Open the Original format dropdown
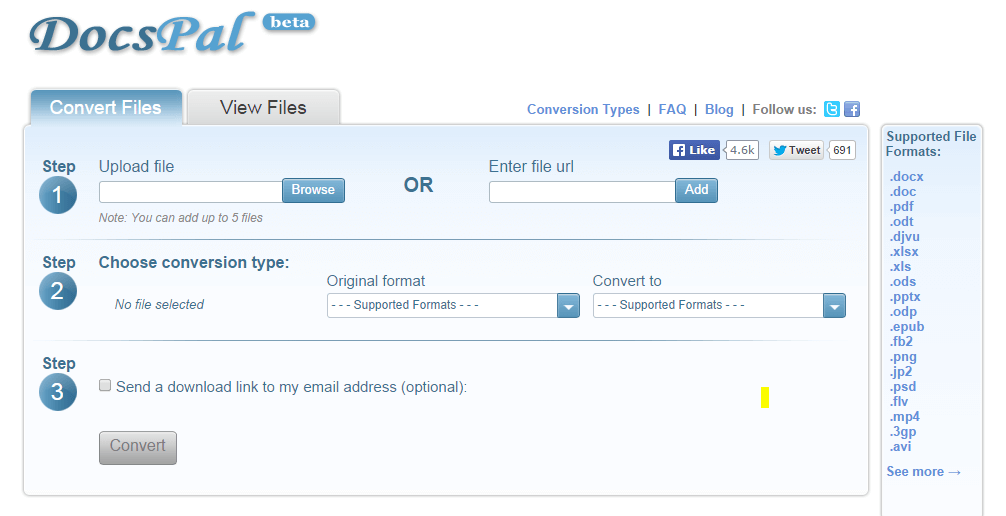This screenshot has height=516, width=1006. (x=453, y=305)
